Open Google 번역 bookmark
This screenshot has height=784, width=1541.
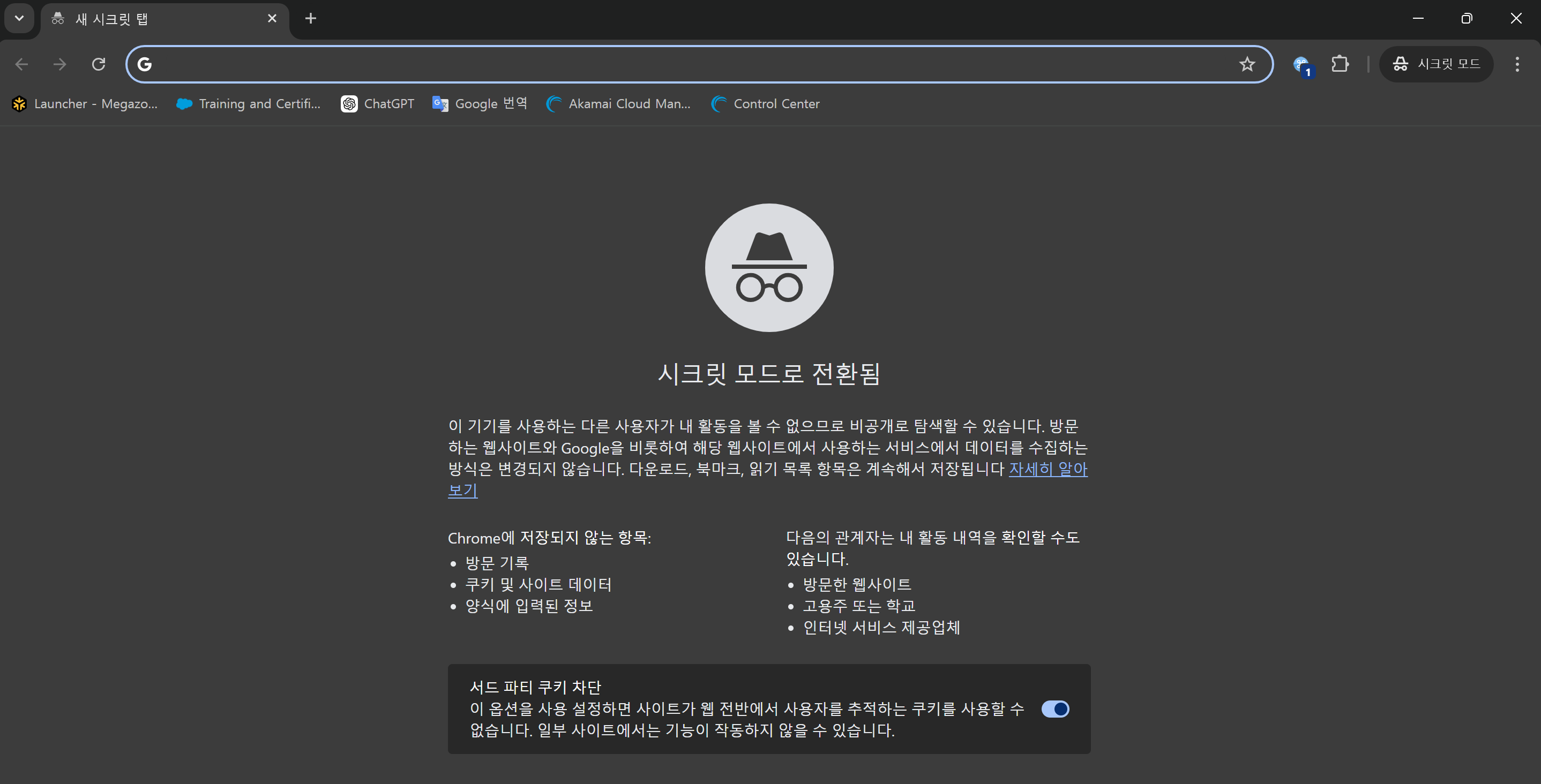click(x=480, y=104)
